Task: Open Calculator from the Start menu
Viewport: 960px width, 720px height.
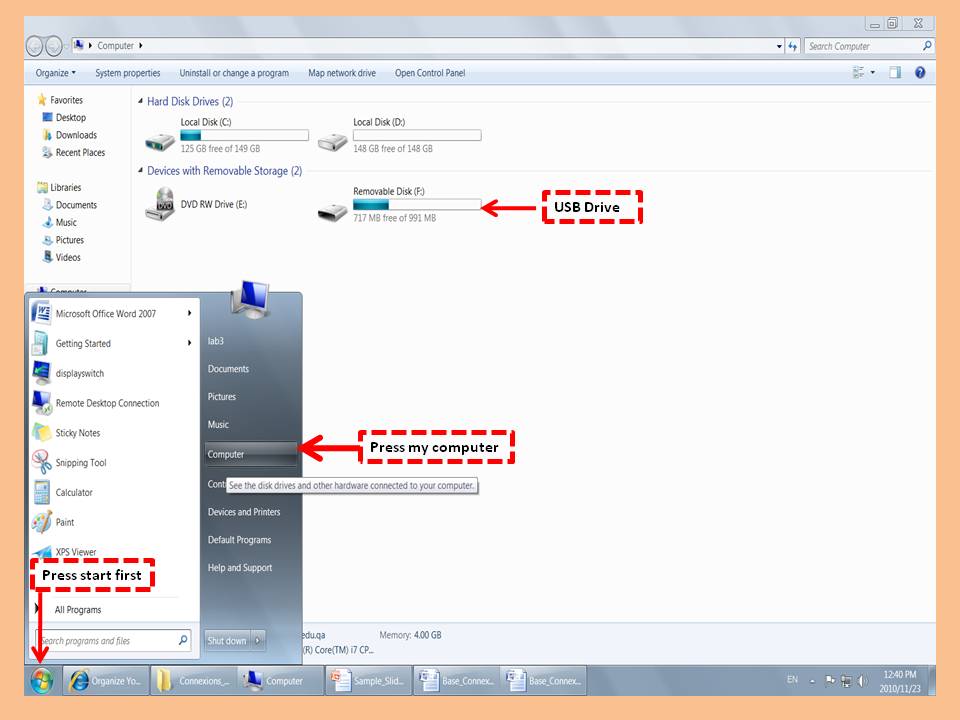Action: pyautogui.click(x=73, y=492)
